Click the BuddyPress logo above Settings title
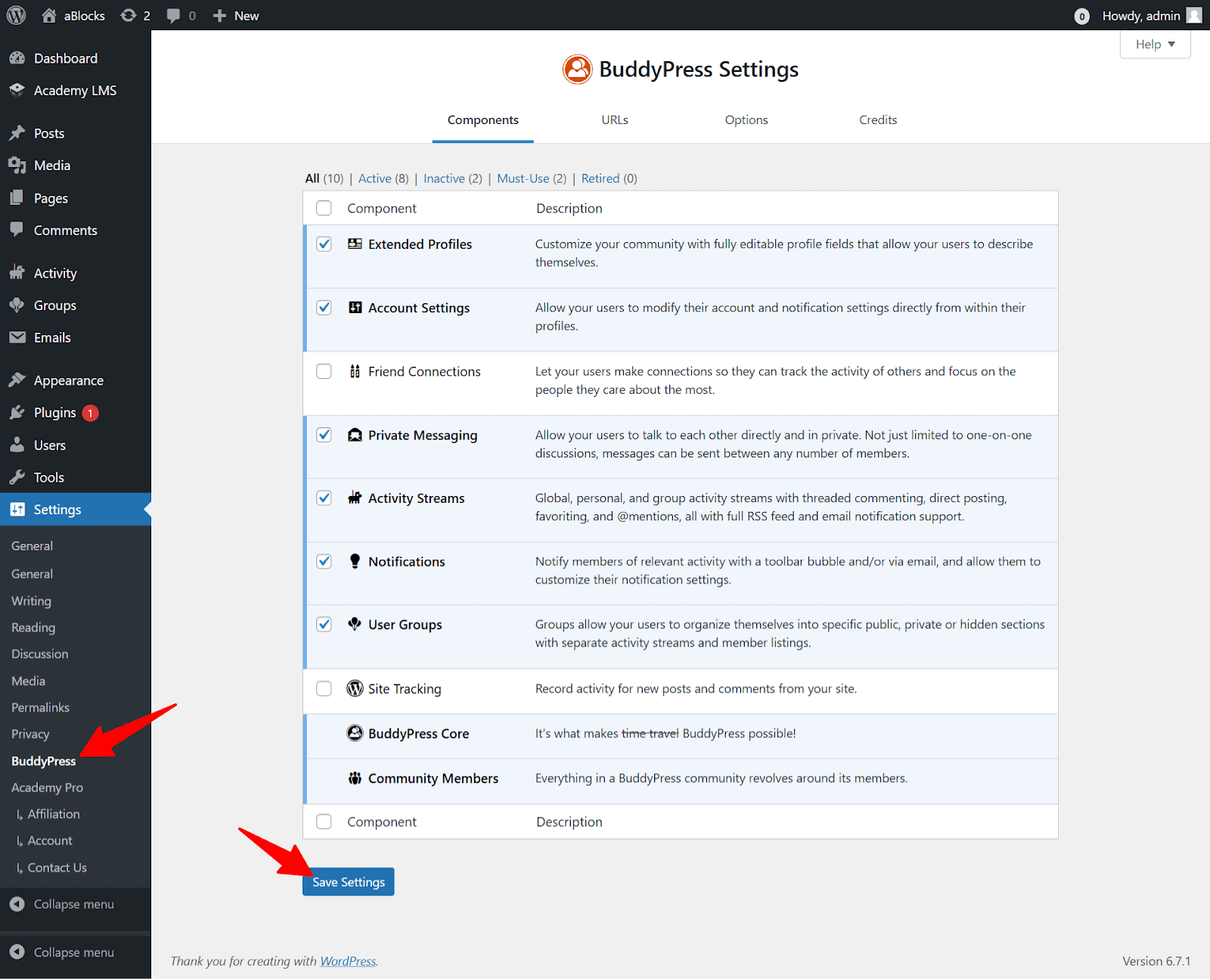This screenshot has width=1210, height=980. tap(577, 69)
